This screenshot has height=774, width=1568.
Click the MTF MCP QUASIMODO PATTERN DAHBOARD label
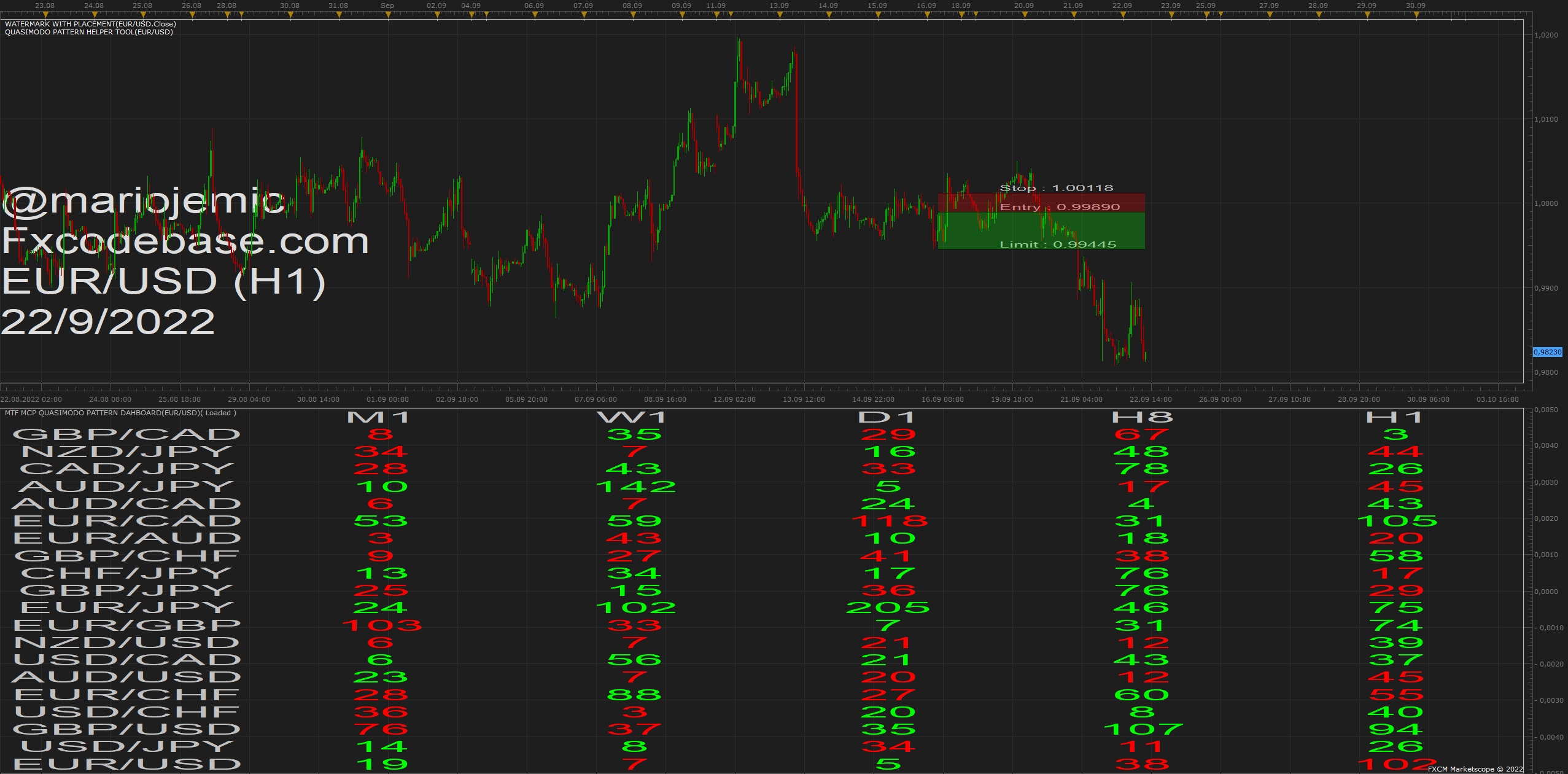point(120,413)
